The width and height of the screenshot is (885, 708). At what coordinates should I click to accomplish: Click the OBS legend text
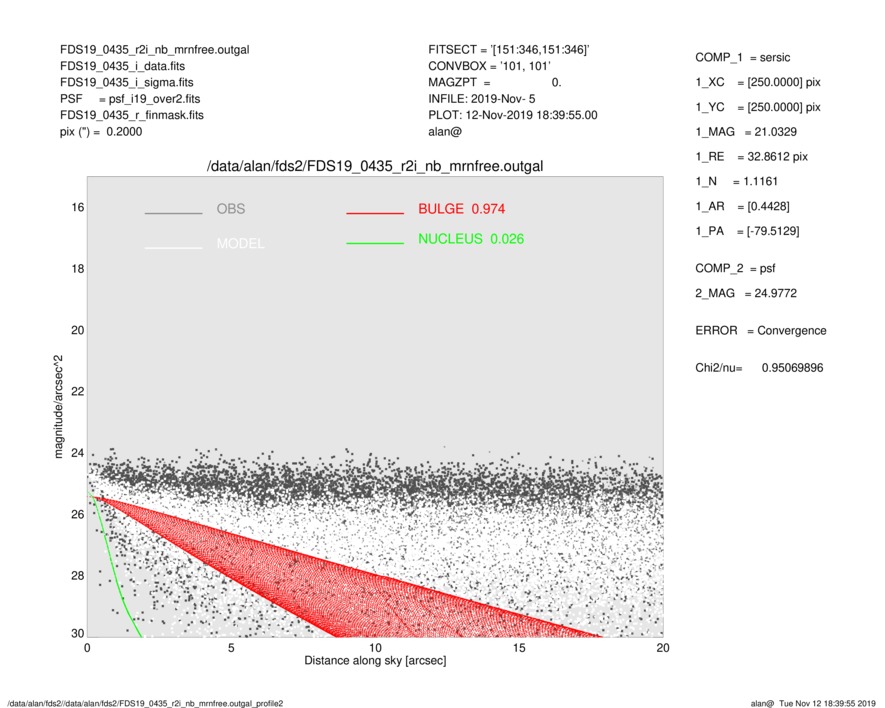(230, 209)
